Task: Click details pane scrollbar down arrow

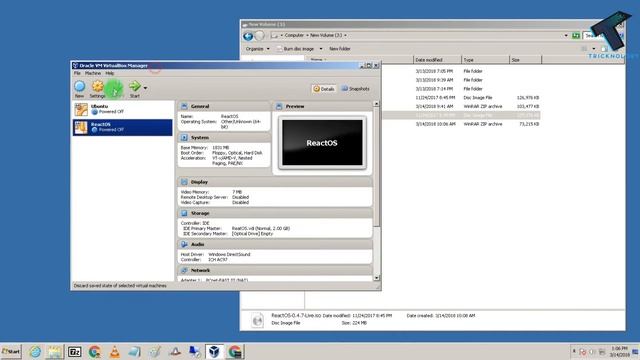Action: point(376,278)
